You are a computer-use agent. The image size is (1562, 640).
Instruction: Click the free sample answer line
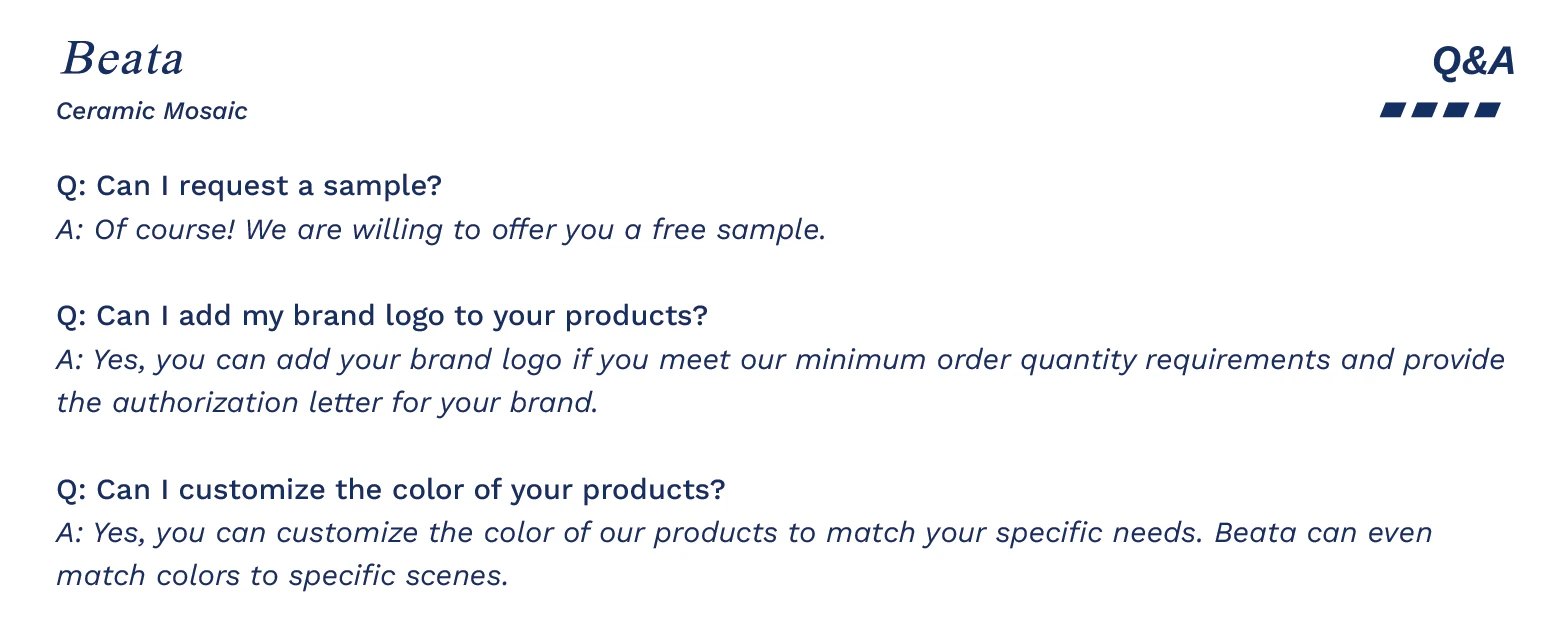[441, 230]
